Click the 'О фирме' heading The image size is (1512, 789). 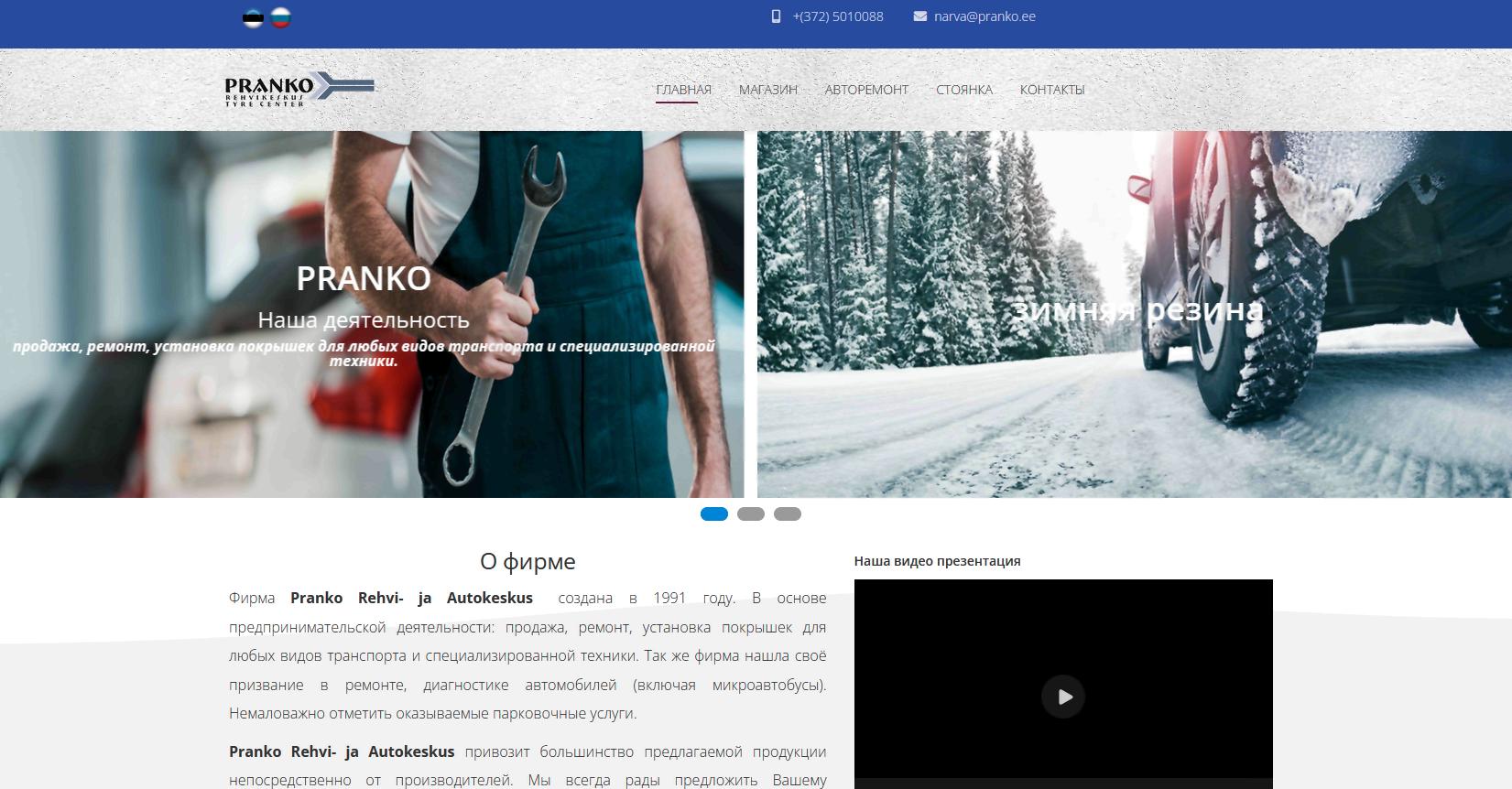(x=528, y=561)
